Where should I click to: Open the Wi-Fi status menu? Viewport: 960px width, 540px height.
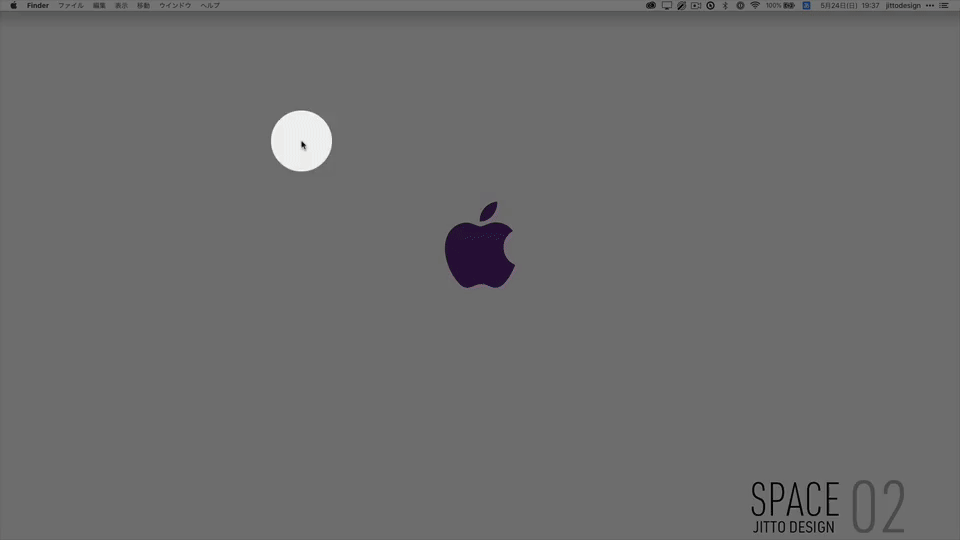[x=755, y=6]
